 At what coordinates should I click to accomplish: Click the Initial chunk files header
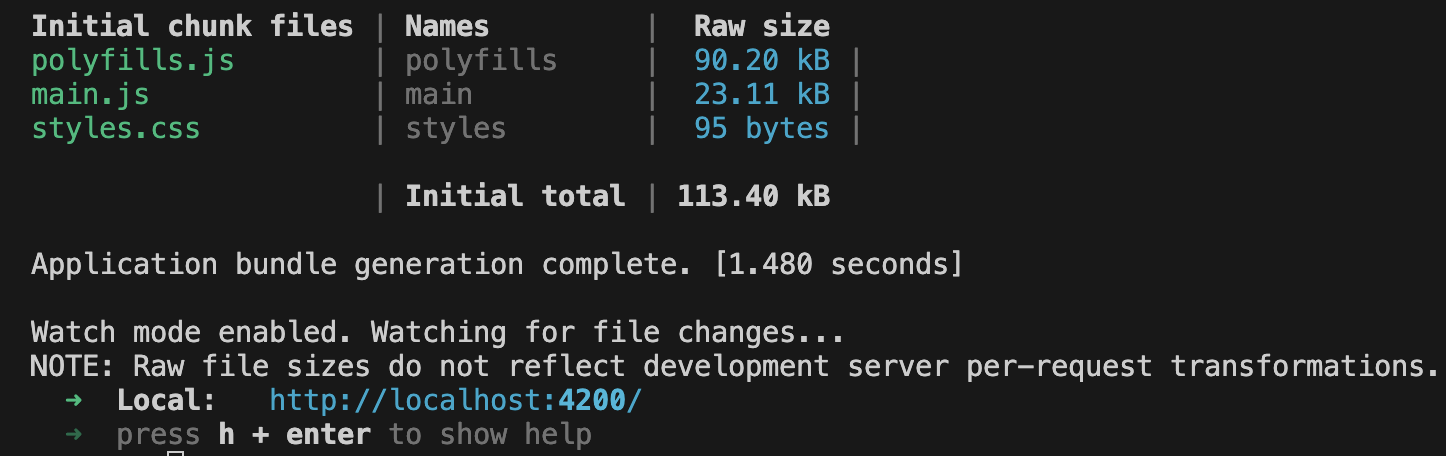192,27
